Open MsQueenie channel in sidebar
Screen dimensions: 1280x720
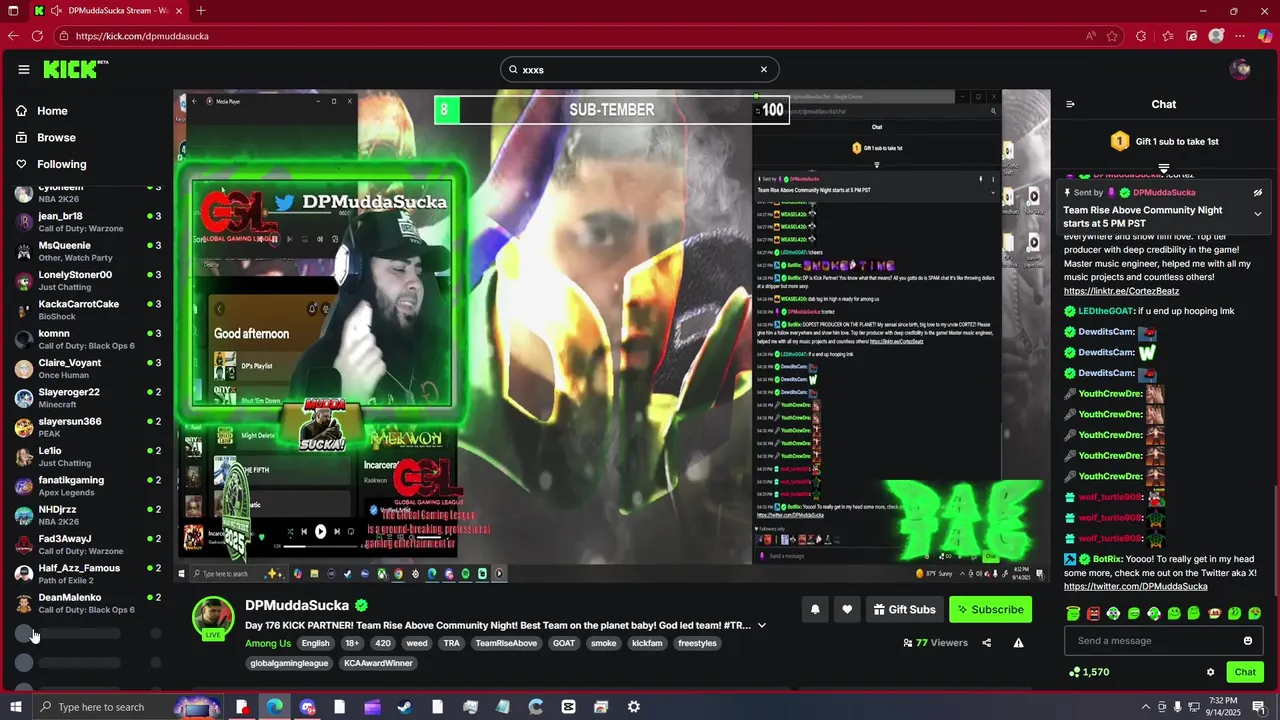(x=88, y=251)
